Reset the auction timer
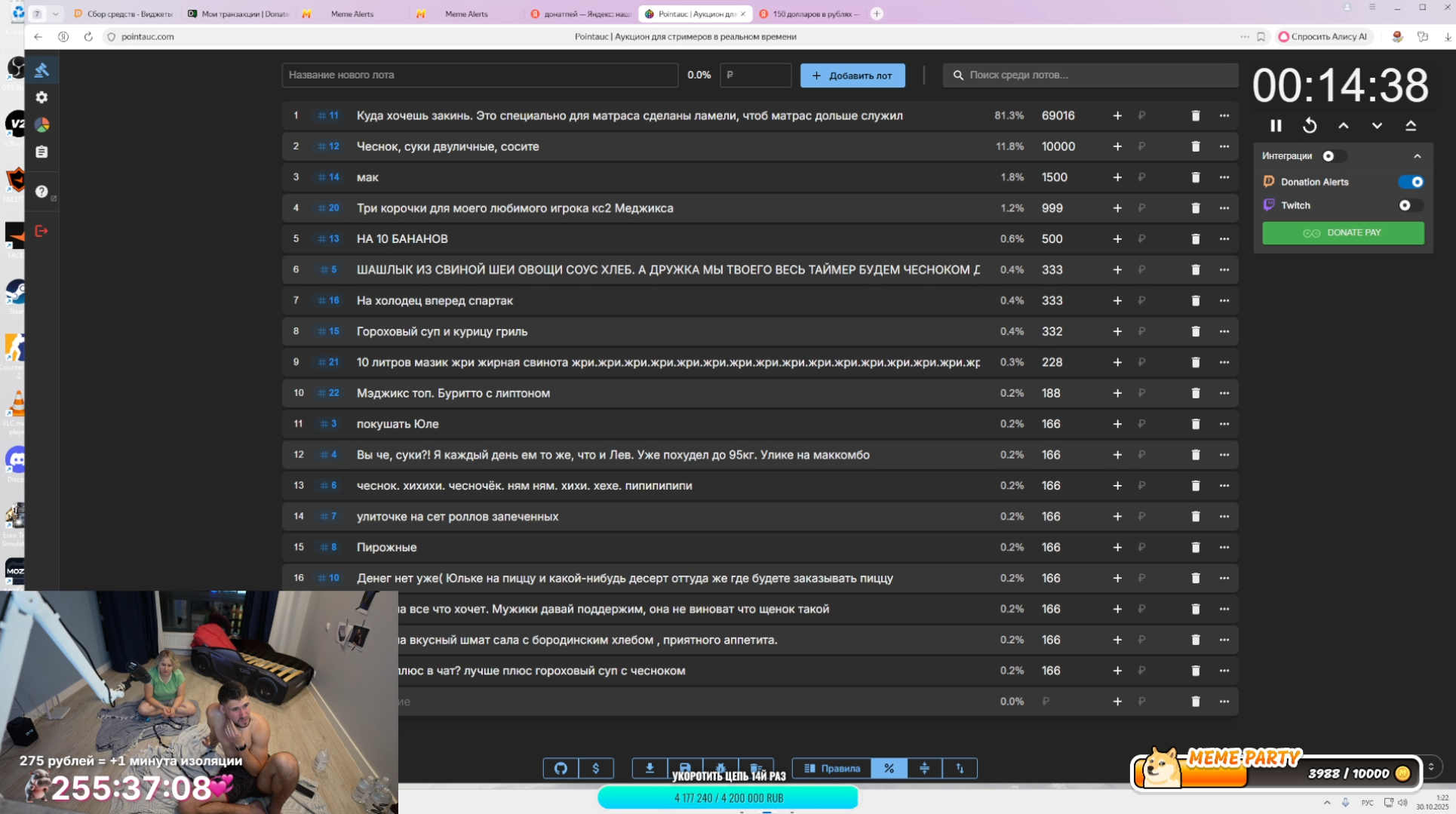 pos(1310,125)
